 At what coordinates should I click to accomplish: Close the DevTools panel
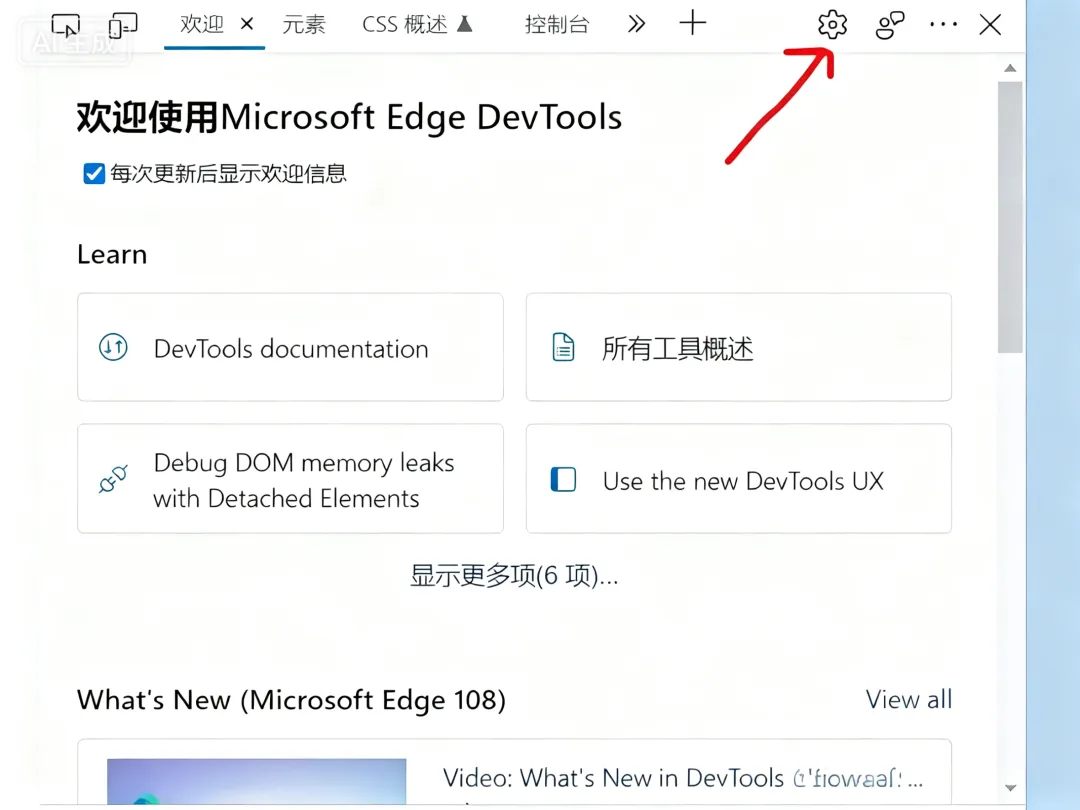pyautogui.click(x=990, y=25)
